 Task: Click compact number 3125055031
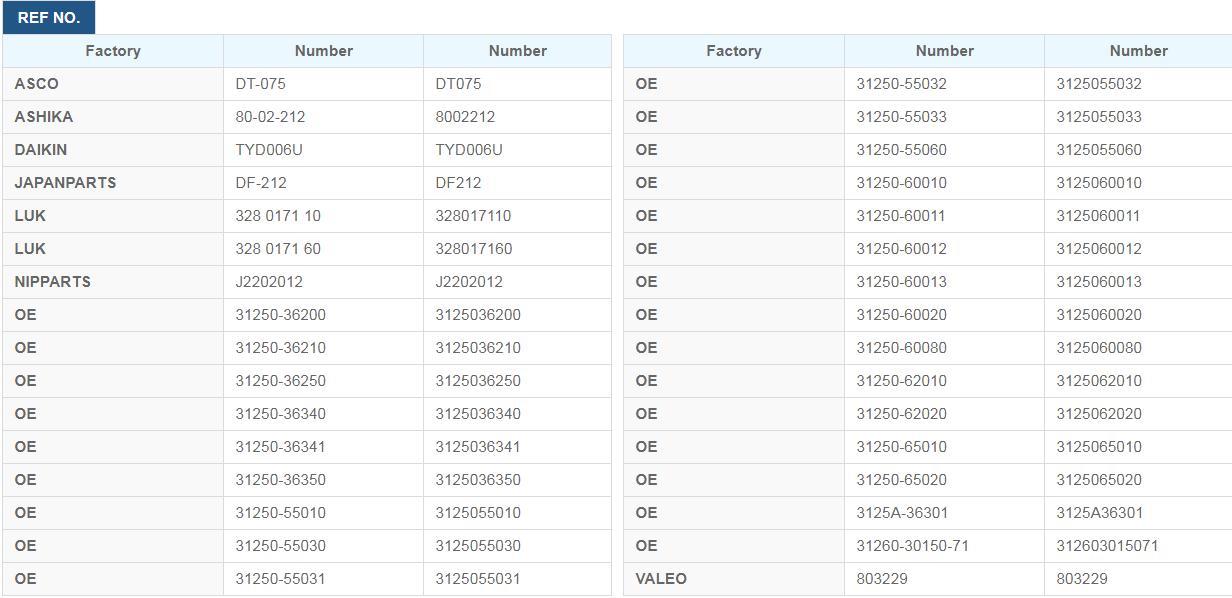(478, 579)
